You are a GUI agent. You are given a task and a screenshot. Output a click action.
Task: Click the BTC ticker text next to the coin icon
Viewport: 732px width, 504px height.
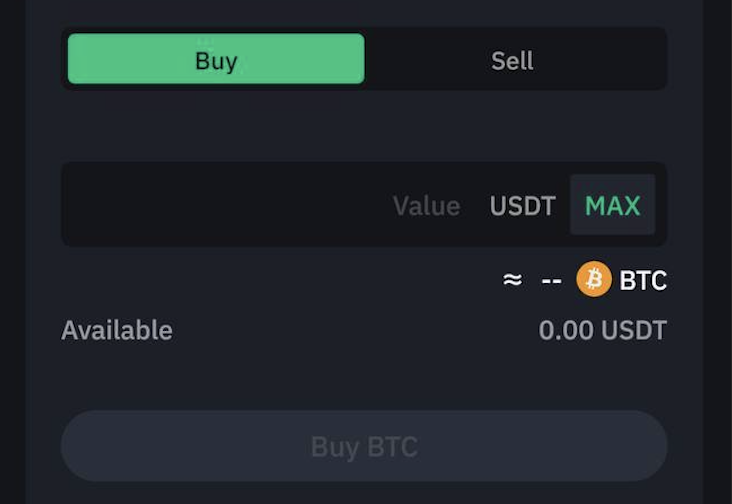click(x=643, y=280)
